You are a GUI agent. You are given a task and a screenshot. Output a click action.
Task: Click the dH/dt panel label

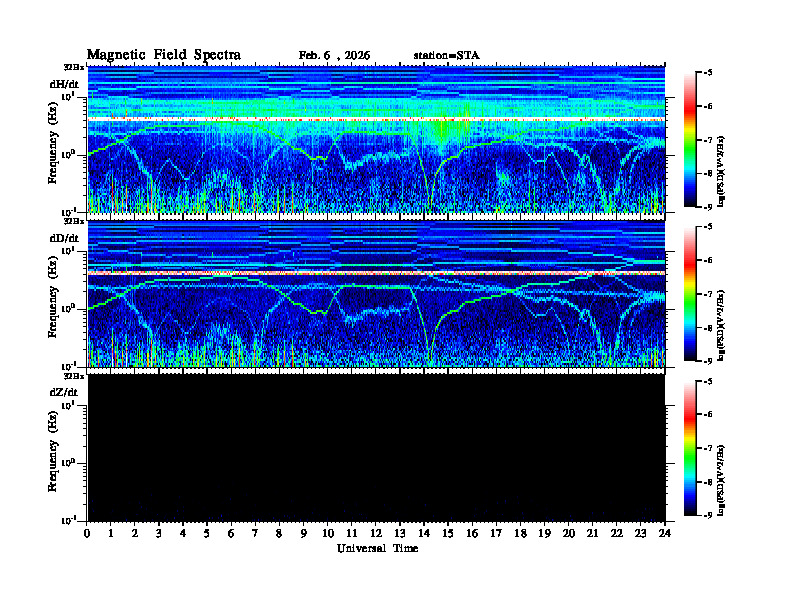coord(64,84)
